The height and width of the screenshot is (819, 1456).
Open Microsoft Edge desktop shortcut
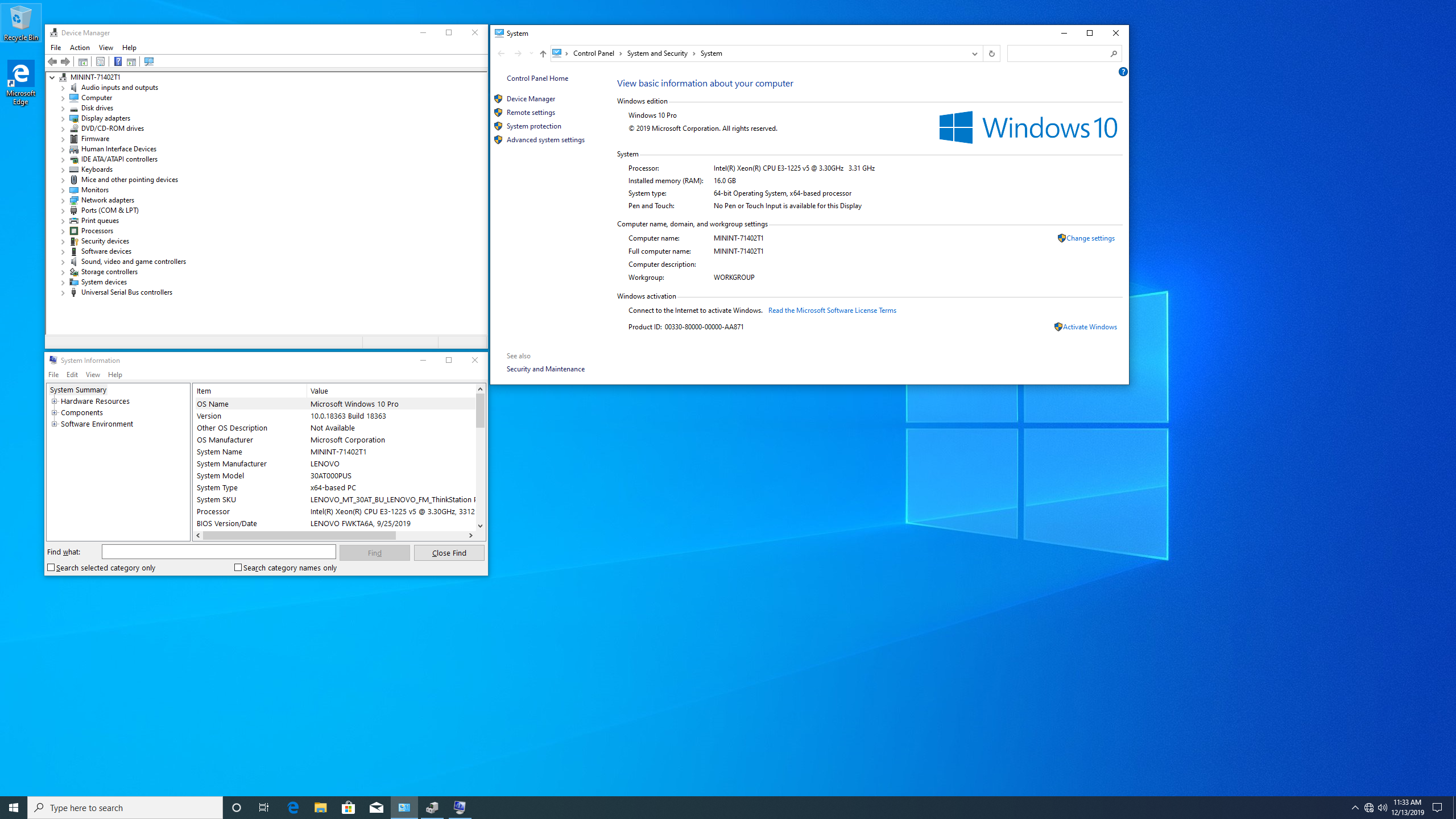[x=21, y=83]
